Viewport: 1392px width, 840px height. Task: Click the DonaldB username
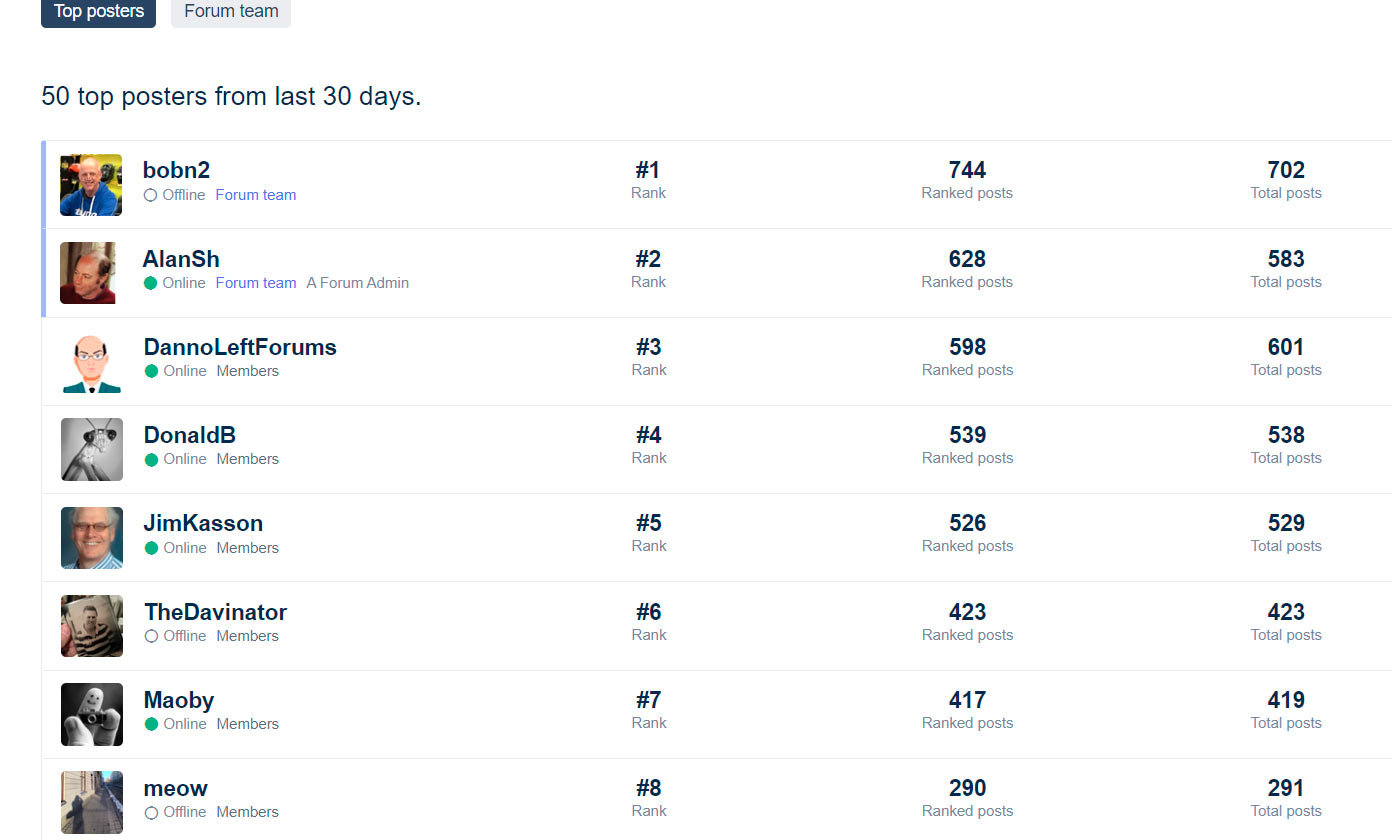click(190, 435)
